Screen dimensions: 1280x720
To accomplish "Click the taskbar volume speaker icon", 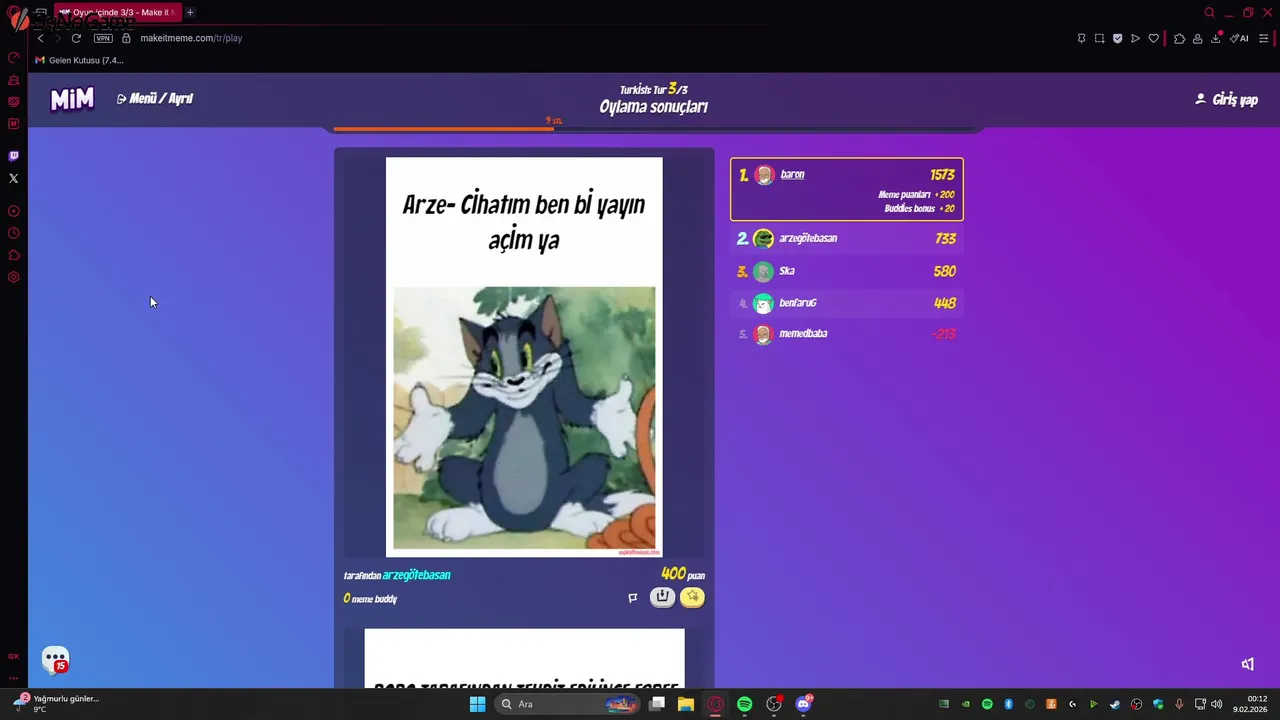I will tap(1217, 704).
